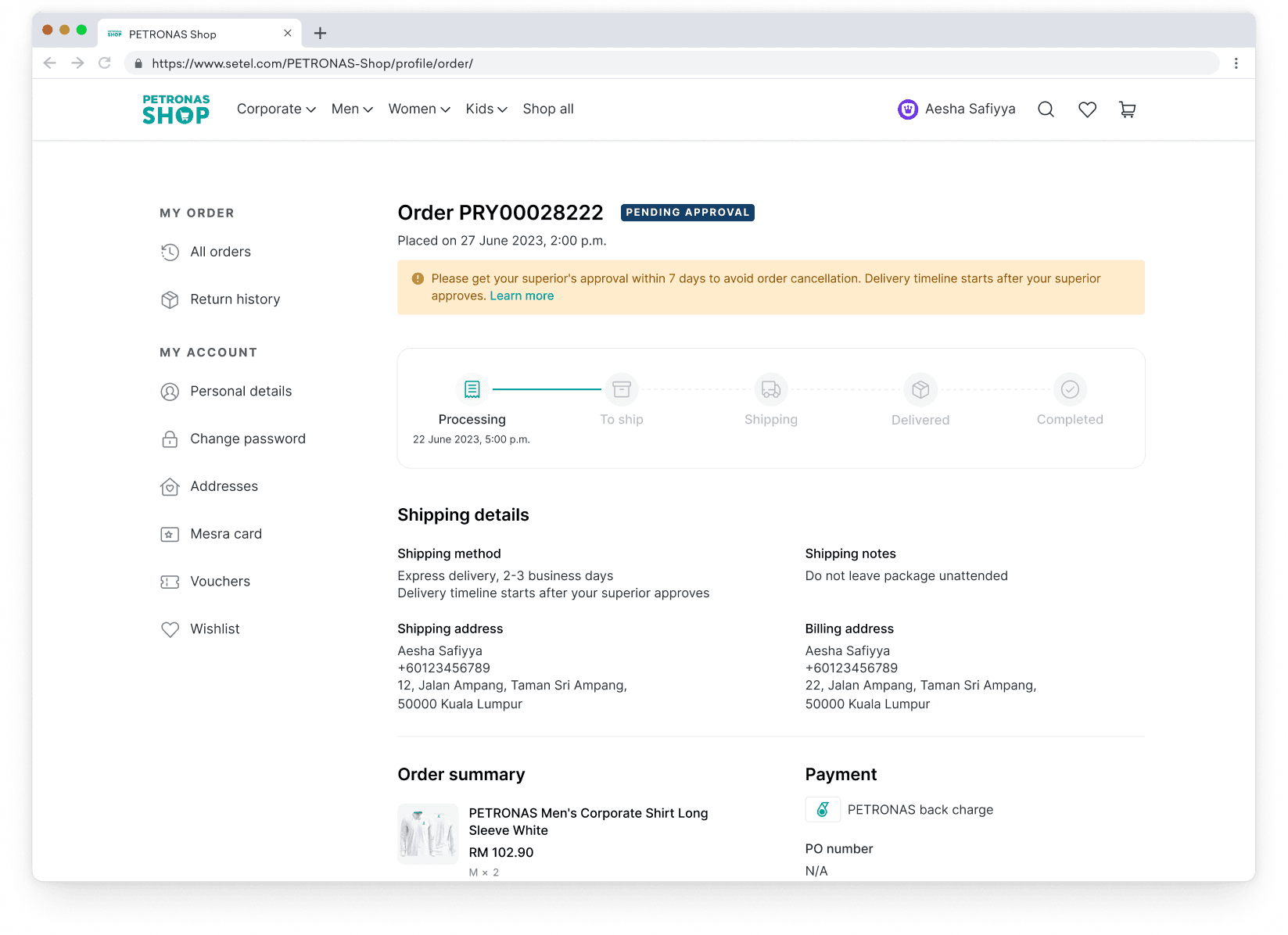Click the Learn more link

522,296
